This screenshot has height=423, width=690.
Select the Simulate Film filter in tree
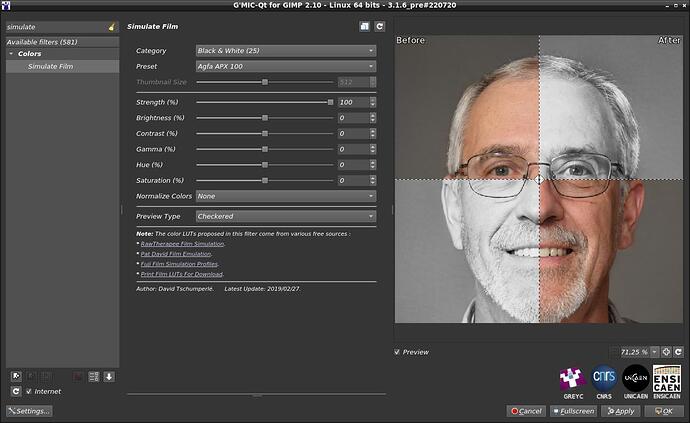pos(62,66)
